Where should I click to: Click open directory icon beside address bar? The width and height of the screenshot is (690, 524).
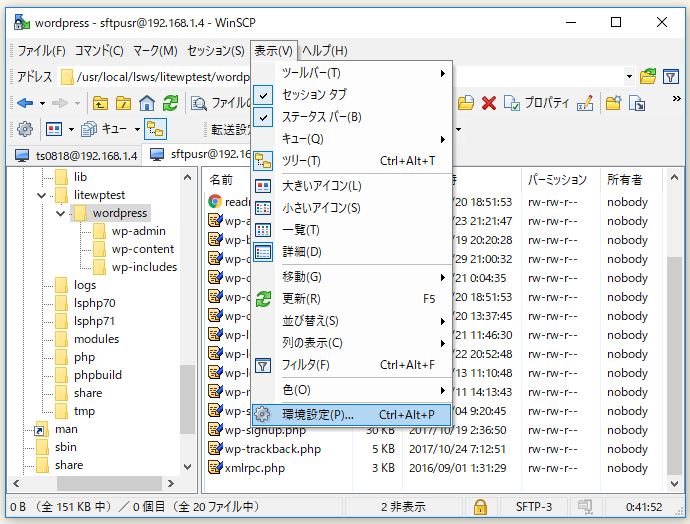tap(648, 77)
